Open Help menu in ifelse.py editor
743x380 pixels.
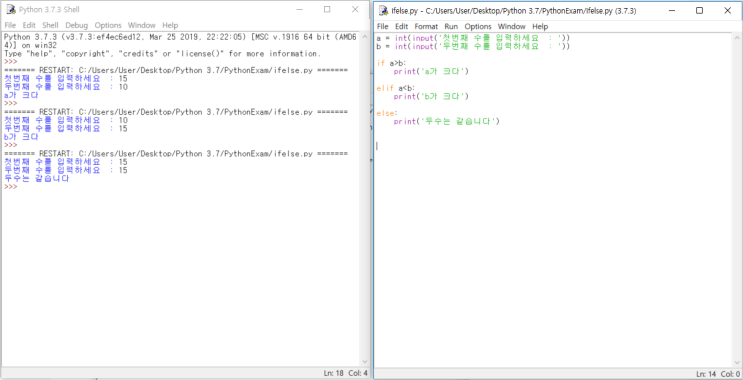(540, 27)
